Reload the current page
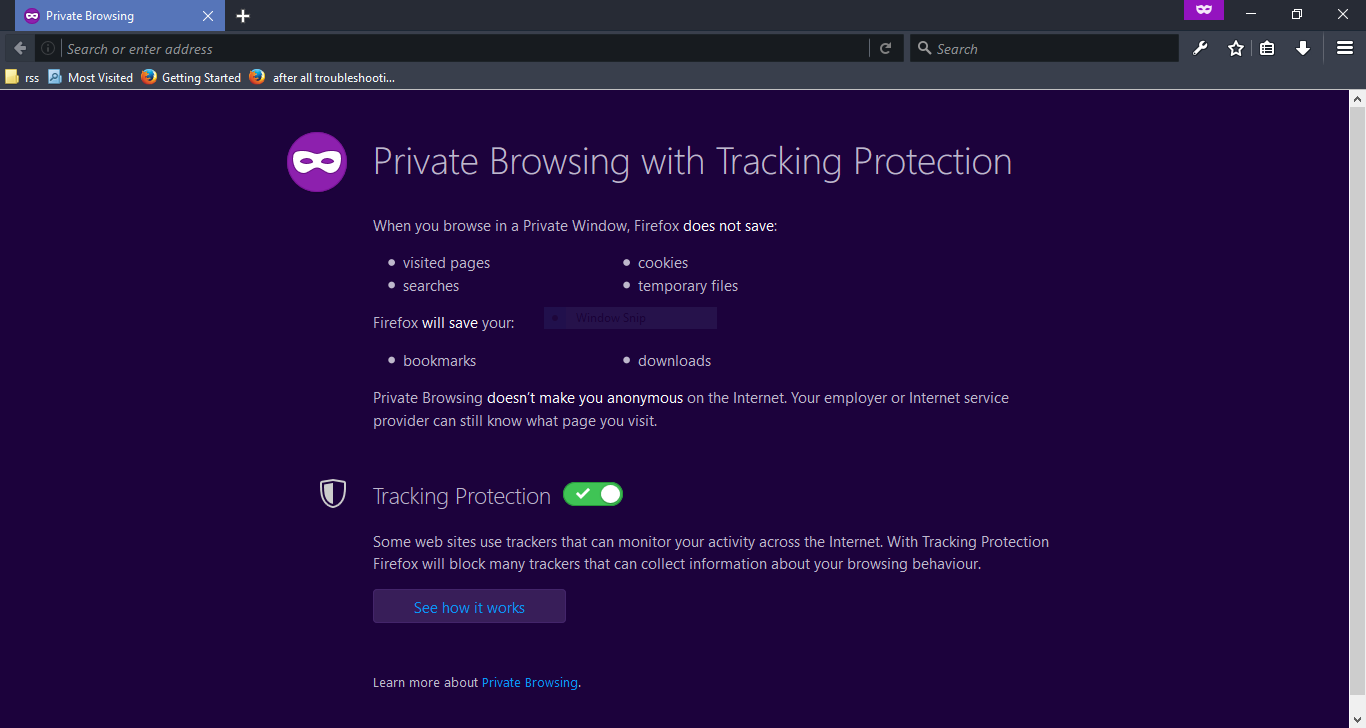 tap(885, 48)
